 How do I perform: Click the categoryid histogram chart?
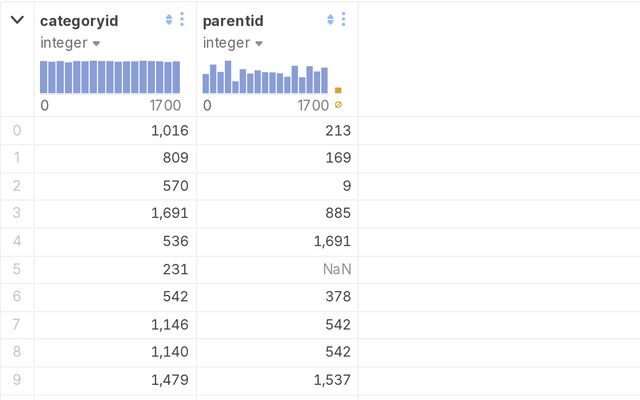click(x=110, y=77)
